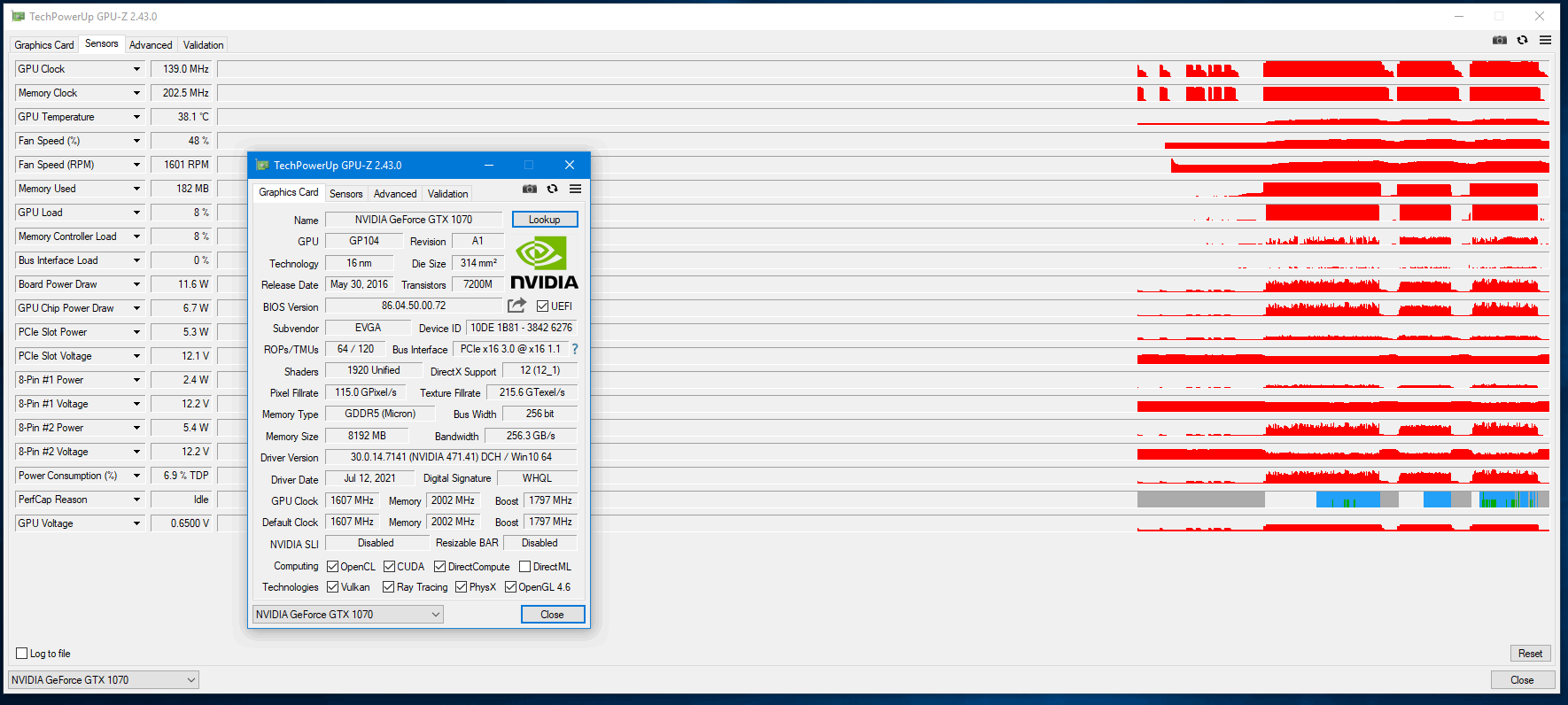
Task: Click refresh icon in Sensors window toolbar
Action: [1523, 40]
